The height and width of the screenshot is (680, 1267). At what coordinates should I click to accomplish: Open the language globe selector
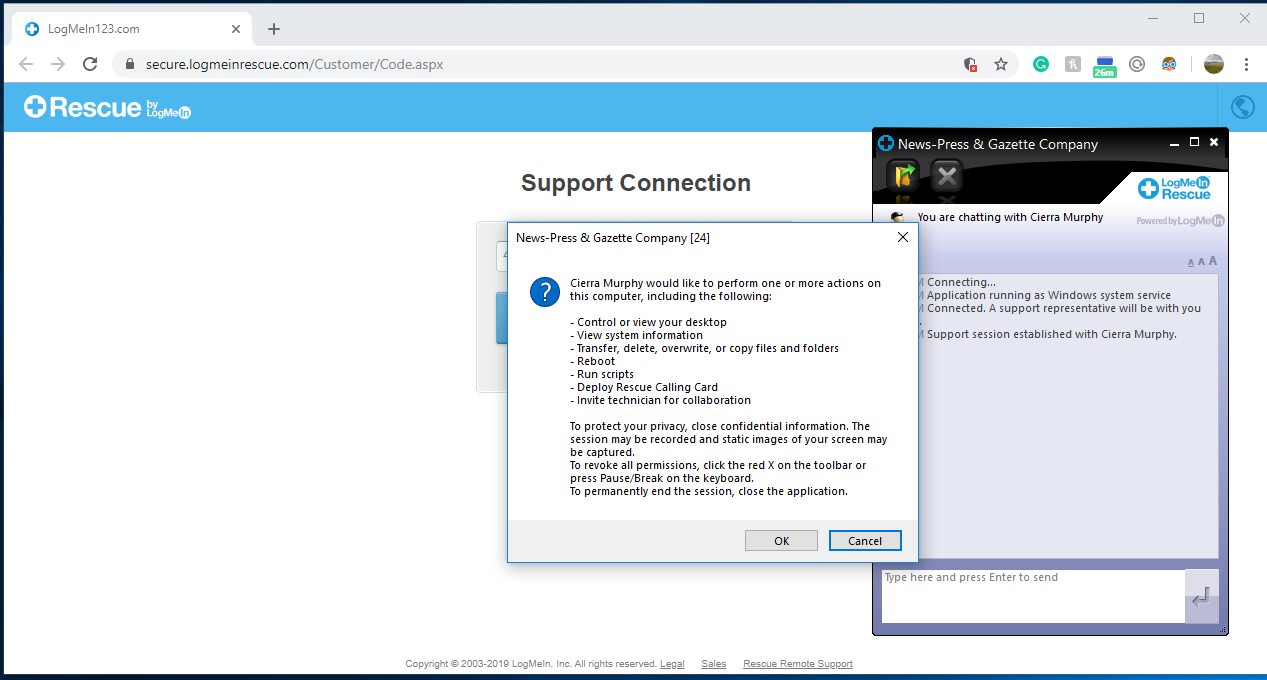(1242, 107)
